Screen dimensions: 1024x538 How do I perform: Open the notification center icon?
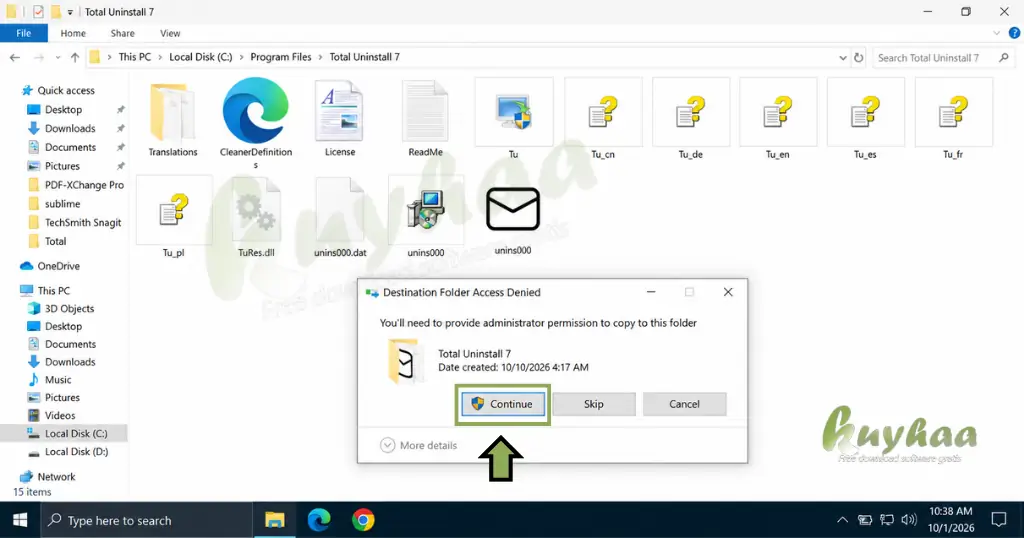(999, 520)
